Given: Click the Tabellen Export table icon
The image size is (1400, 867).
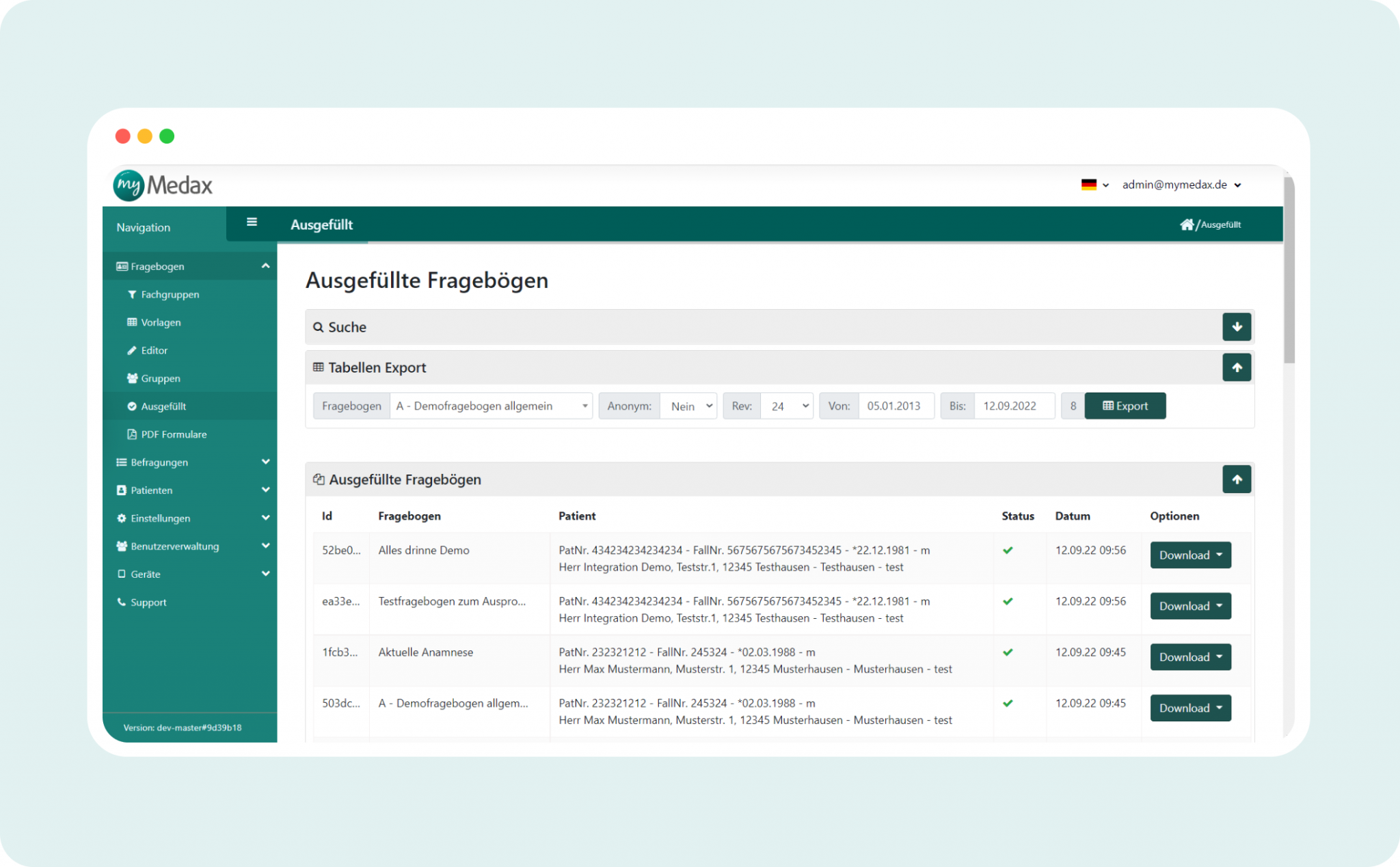Looking at the screenshot, I should [x=318, y=367].
